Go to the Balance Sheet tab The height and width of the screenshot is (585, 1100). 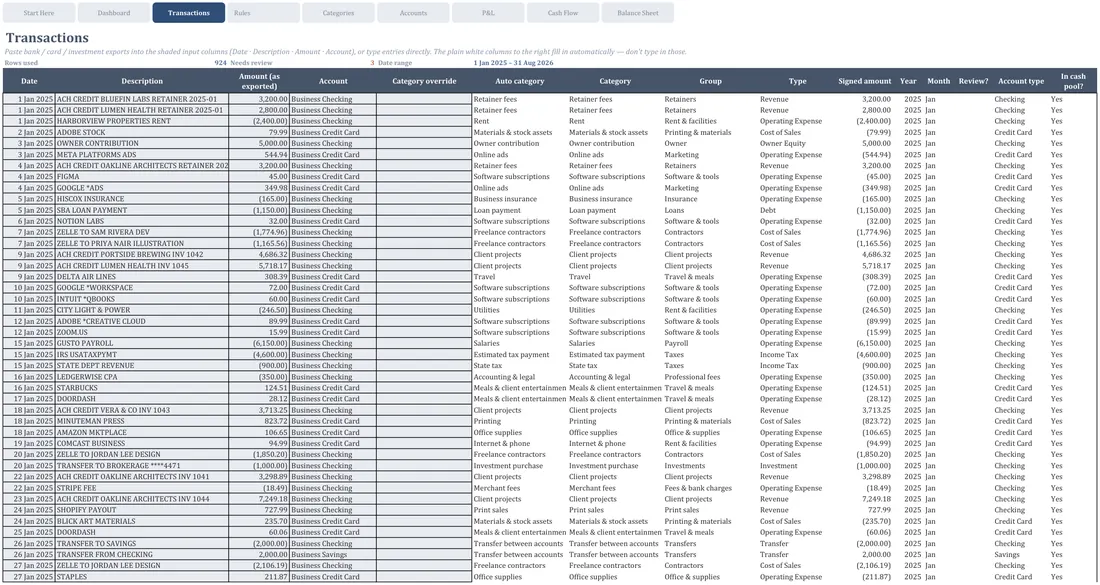tap(638, 13)
